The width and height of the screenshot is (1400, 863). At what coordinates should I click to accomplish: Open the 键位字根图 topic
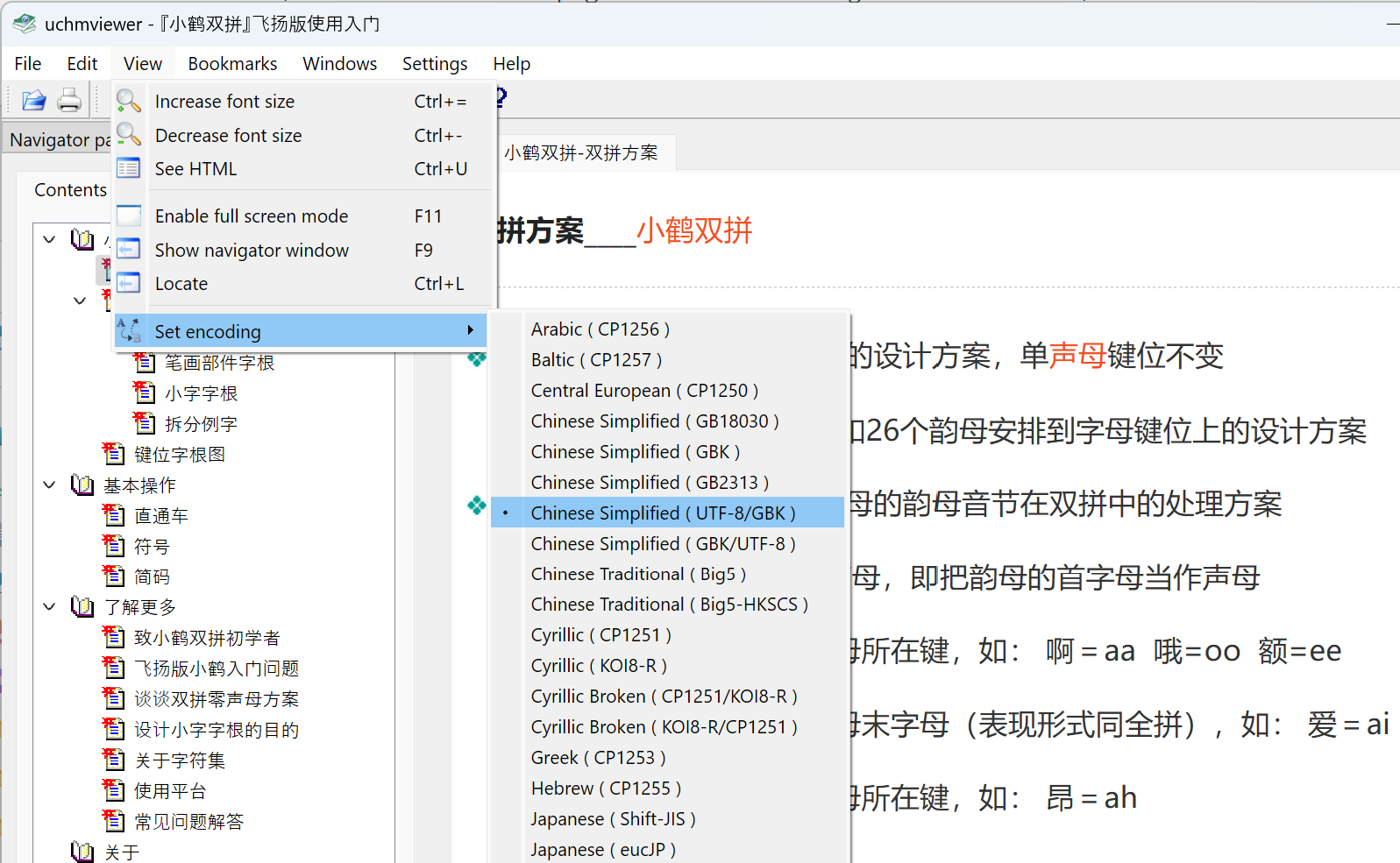[180, 454]
